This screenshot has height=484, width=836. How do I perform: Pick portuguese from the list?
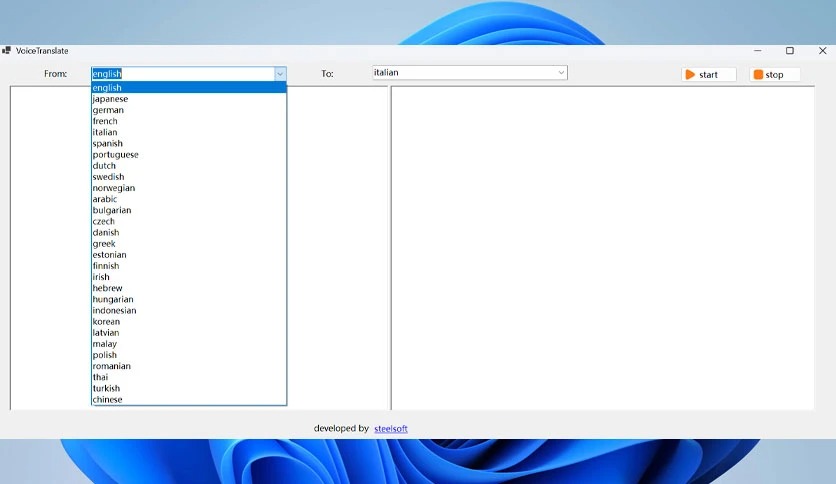pos(189,155)
